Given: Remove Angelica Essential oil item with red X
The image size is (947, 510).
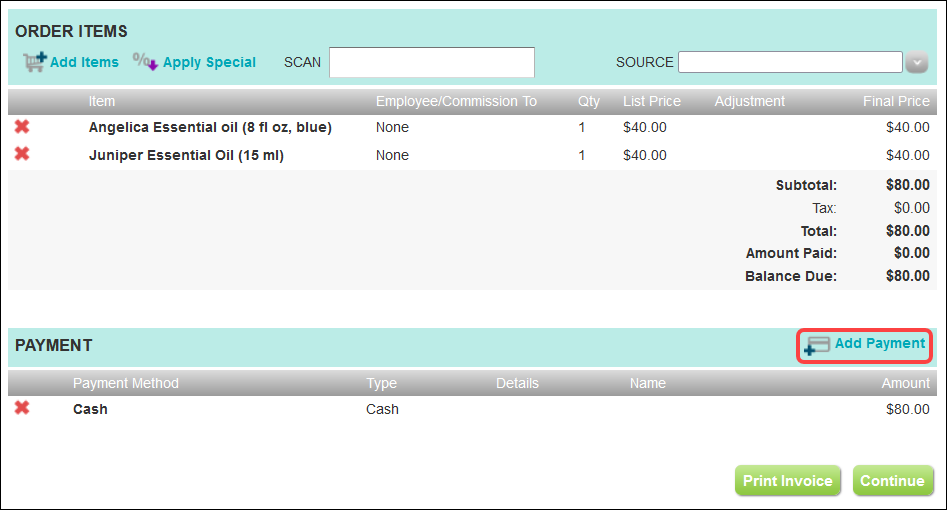Looking at the screenshot, I should pyautogui.click(x=22, y=126).
